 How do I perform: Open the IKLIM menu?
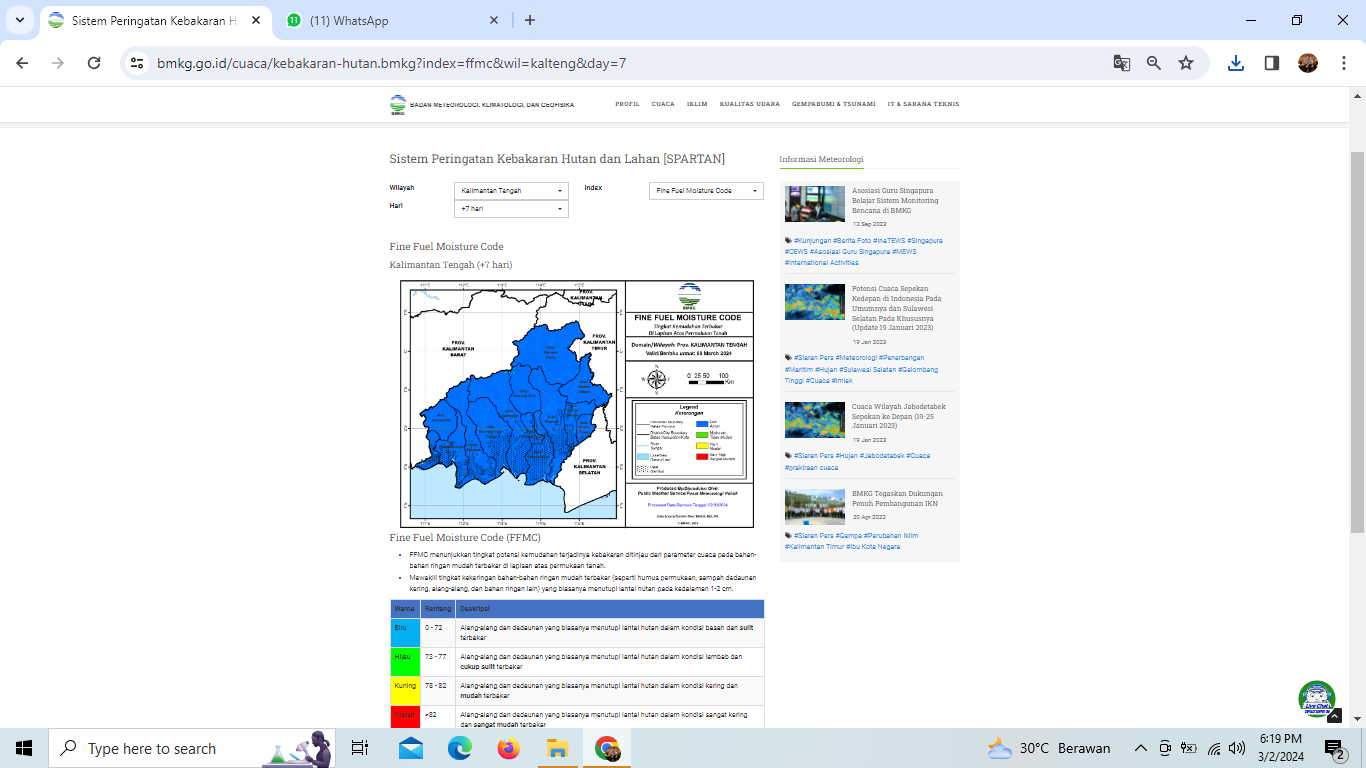pos(697,104)
